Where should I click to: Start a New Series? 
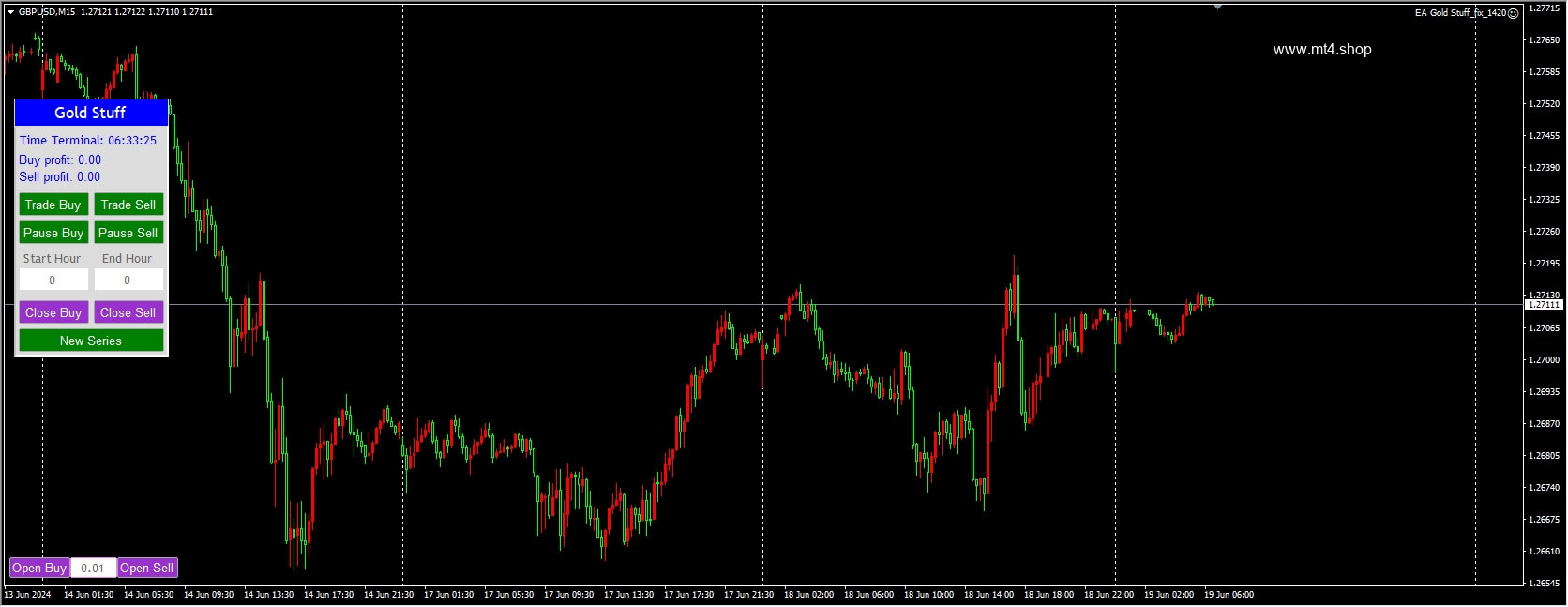pos(91,341)
